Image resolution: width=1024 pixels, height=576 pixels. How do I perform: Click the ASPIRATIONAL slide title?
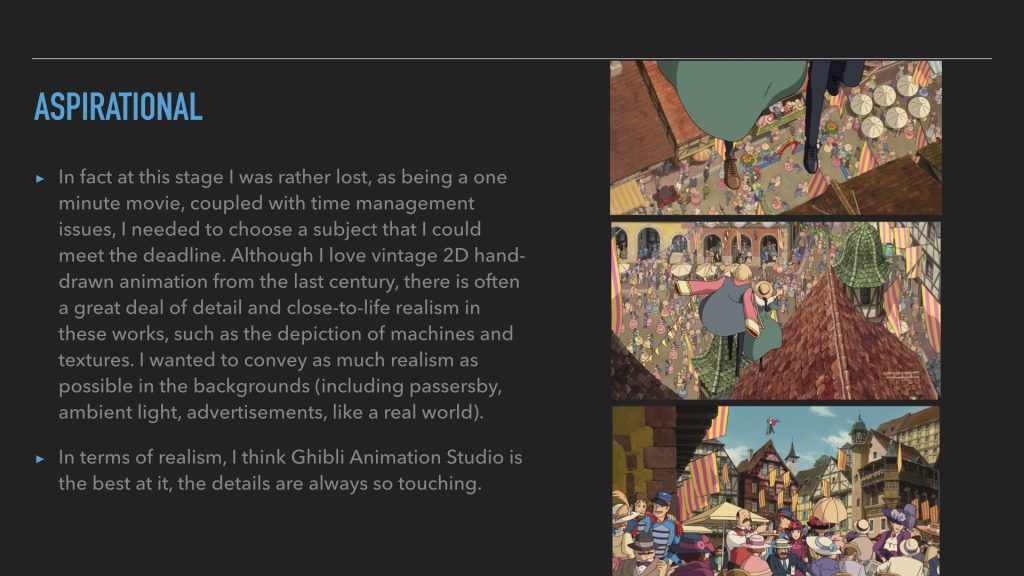118,107
